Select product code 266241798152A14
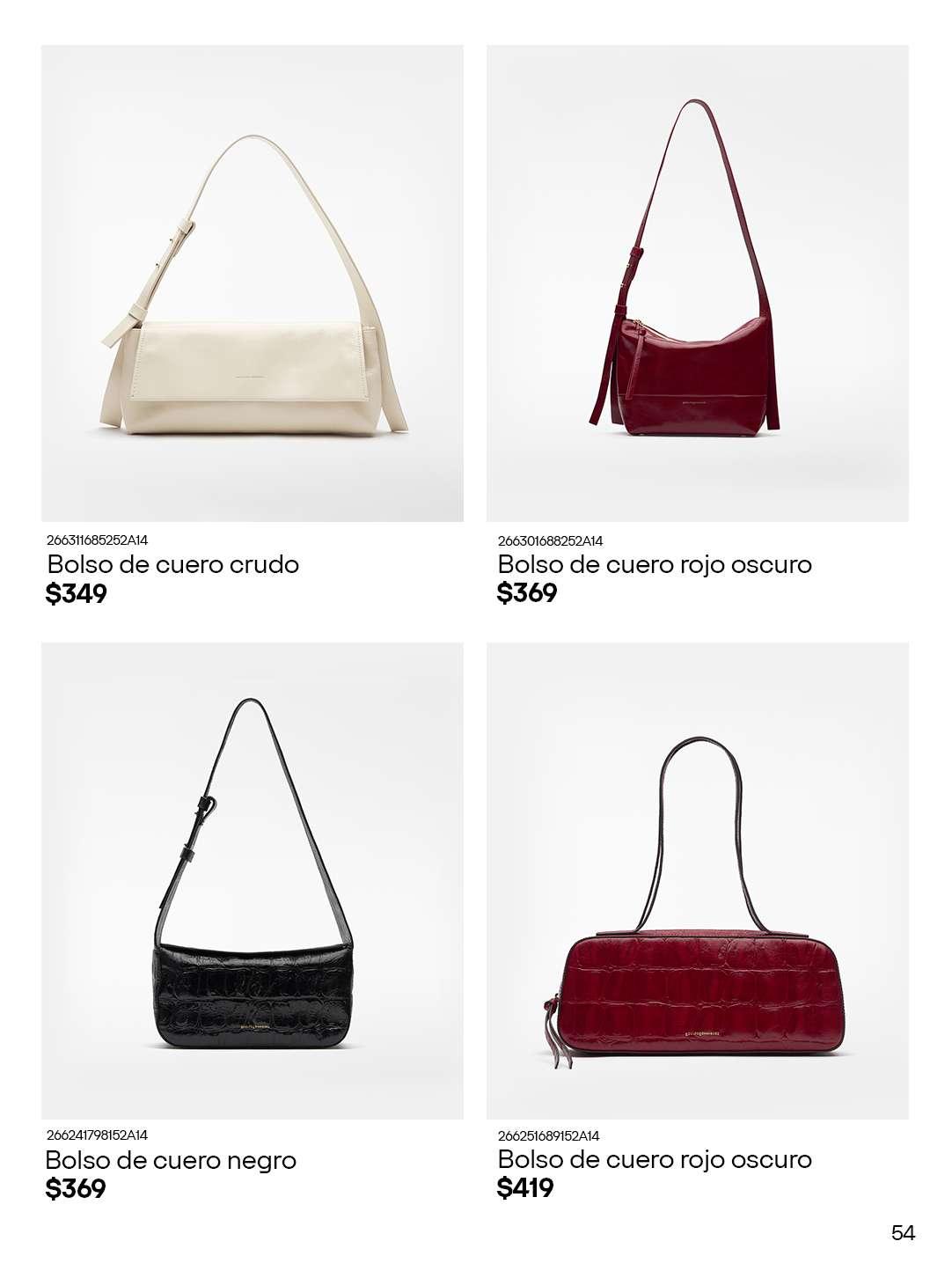Viewport: 952px width, 1278px height. pos(97,1135)
